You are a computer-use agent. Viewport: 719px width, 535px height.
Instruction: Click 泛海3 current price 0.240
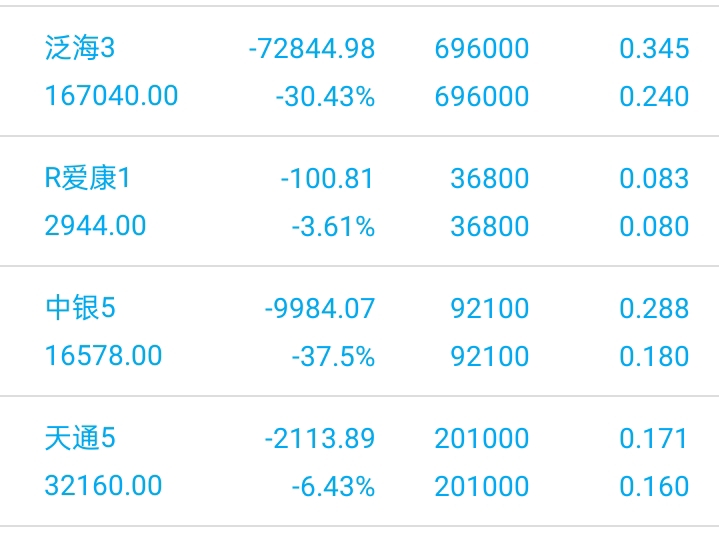(654, 96)
